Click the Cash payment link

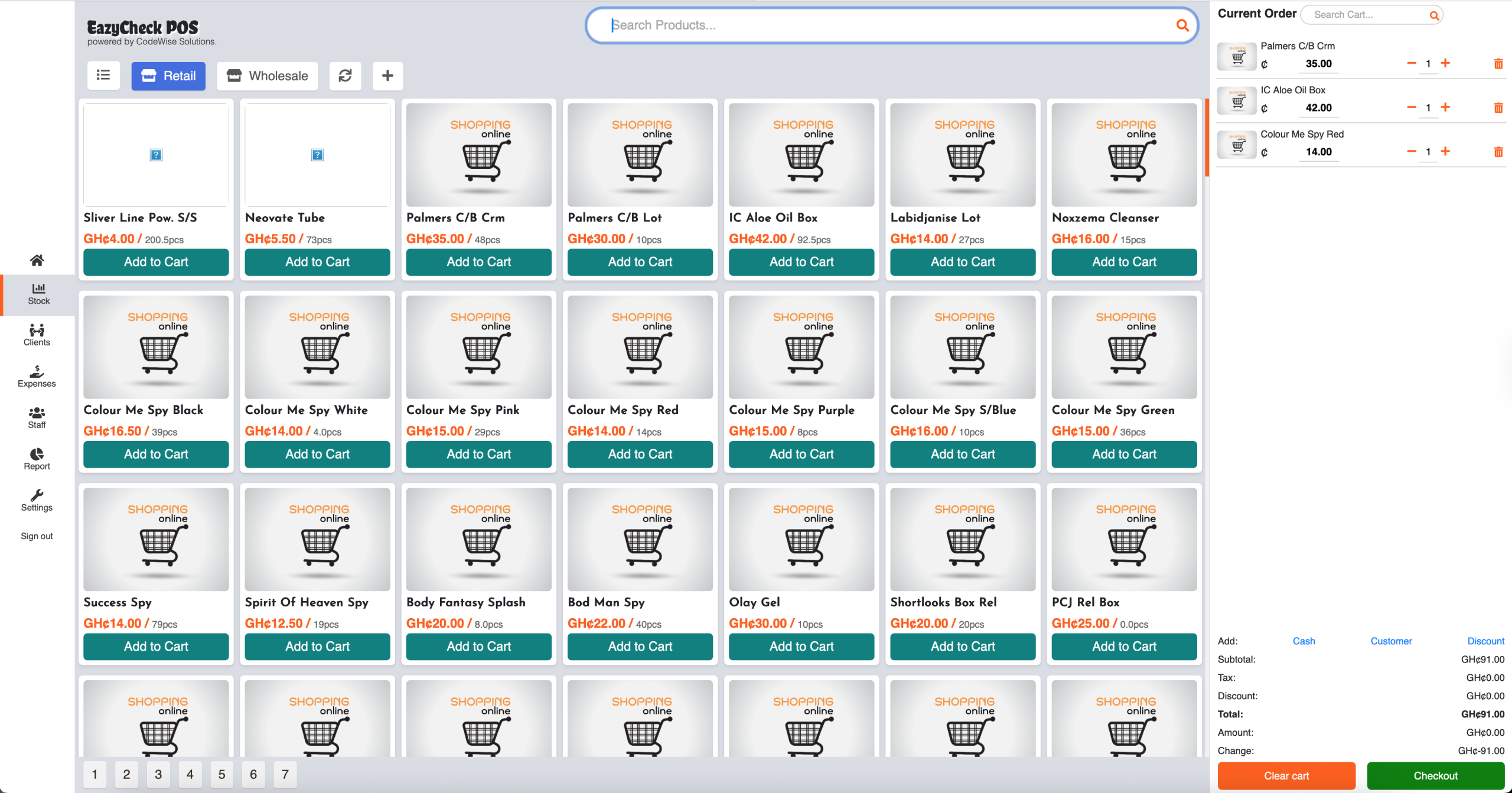point(1304,641)
